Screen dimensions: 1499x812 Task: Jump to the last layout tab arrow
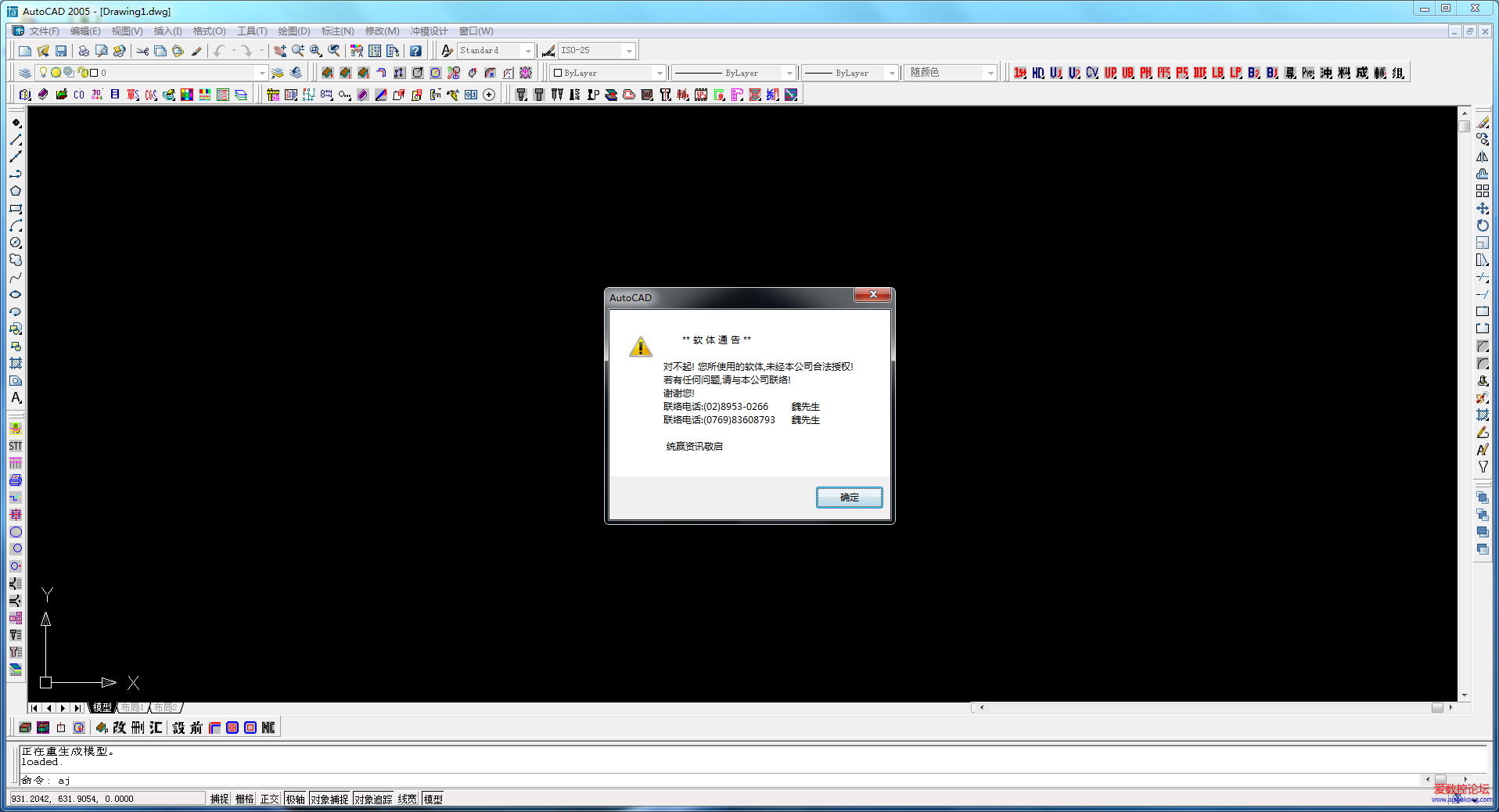[x=77, y=708]
